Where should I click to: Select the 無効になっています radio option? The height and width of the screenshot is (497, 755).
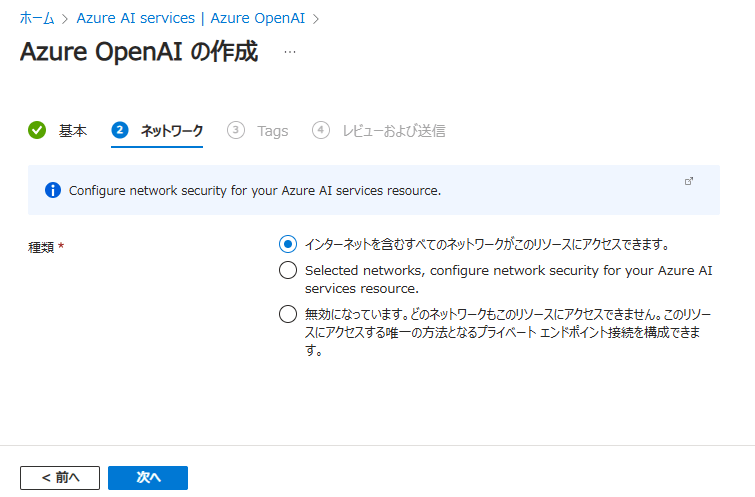click(x=288, y=314)
